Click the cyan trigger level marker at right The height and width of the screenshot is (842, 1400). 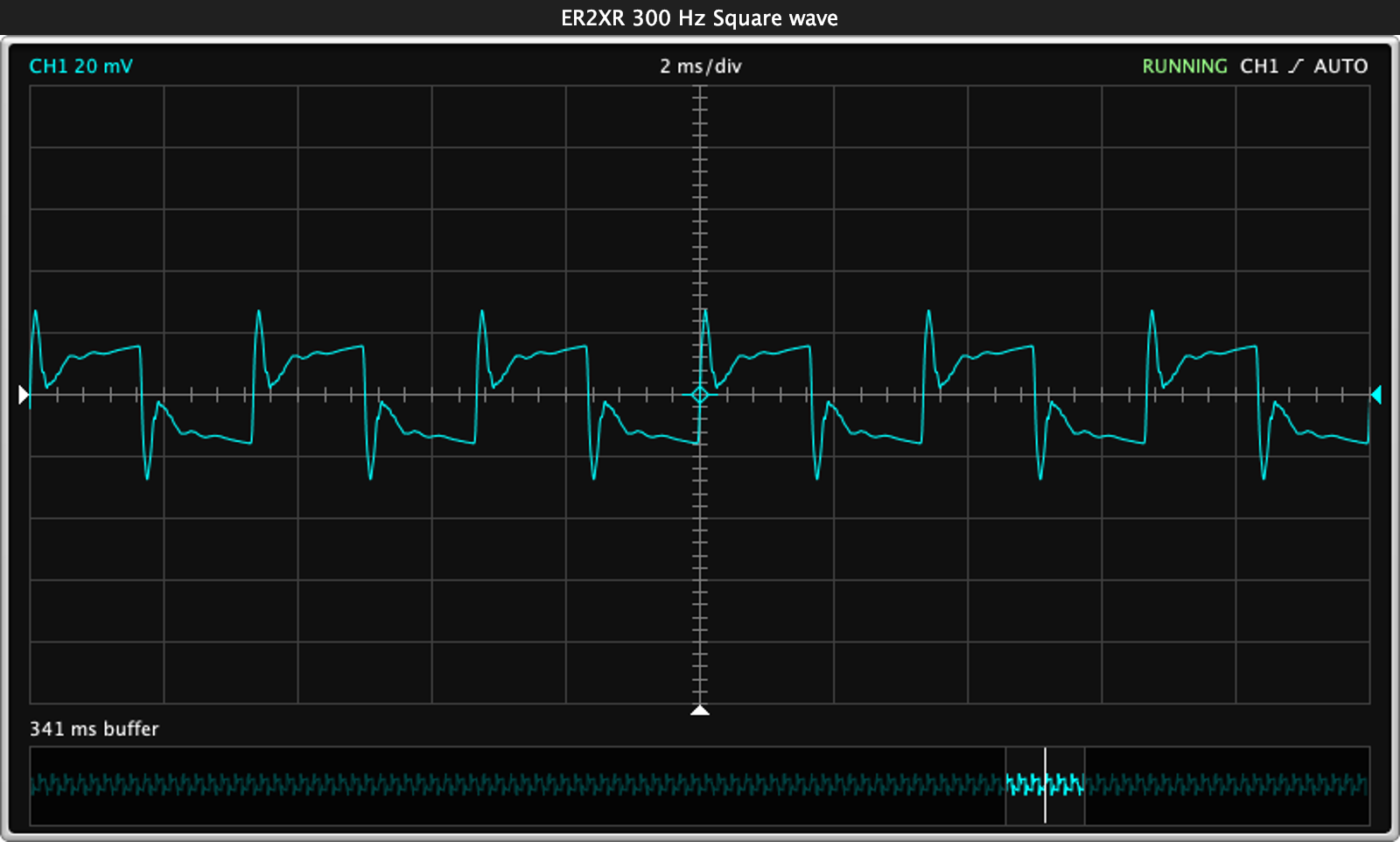(x=1375, y=395)
